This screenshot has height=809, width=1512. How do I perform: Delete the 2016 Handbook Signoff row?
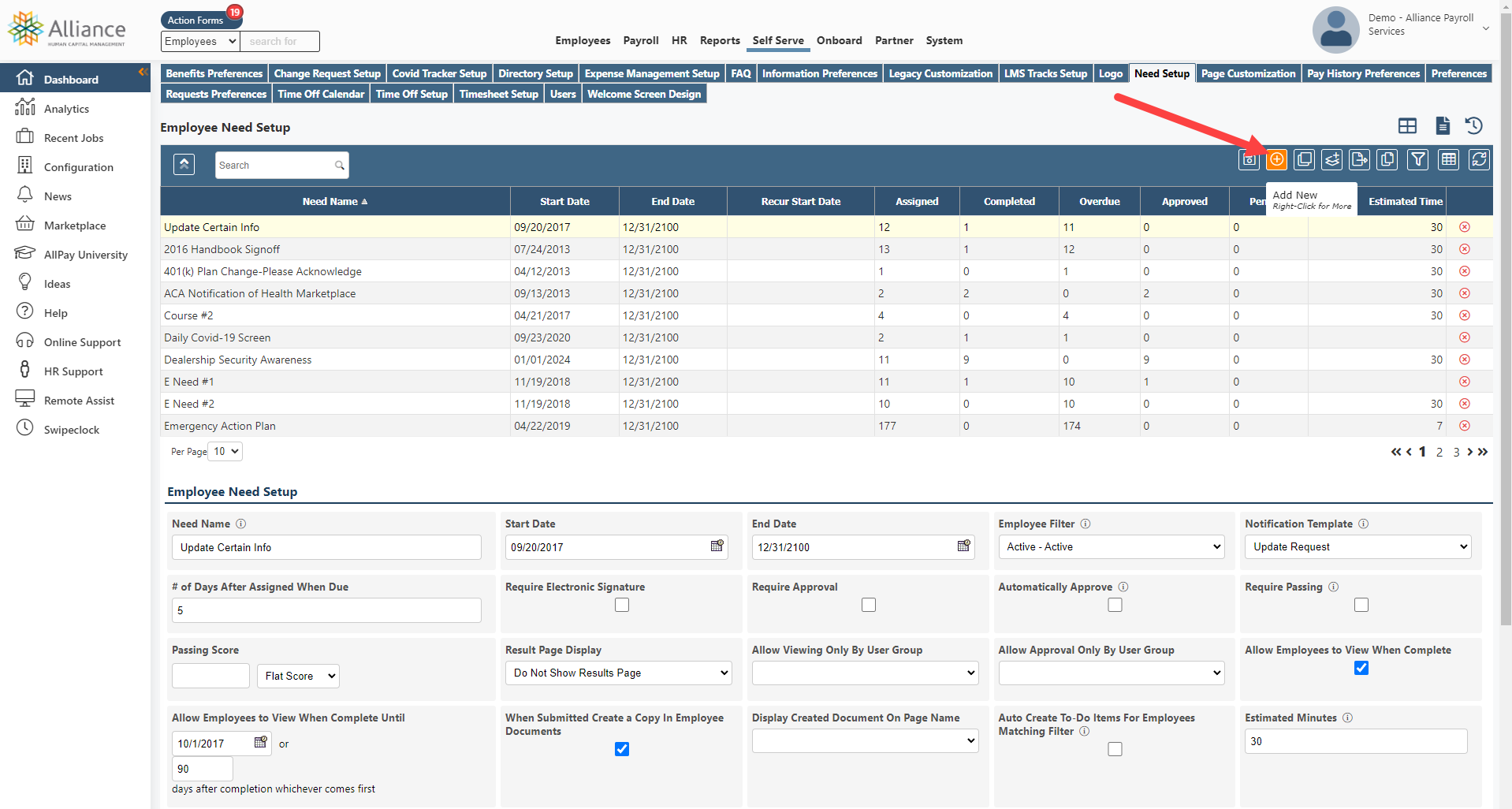click(1465, 249)
